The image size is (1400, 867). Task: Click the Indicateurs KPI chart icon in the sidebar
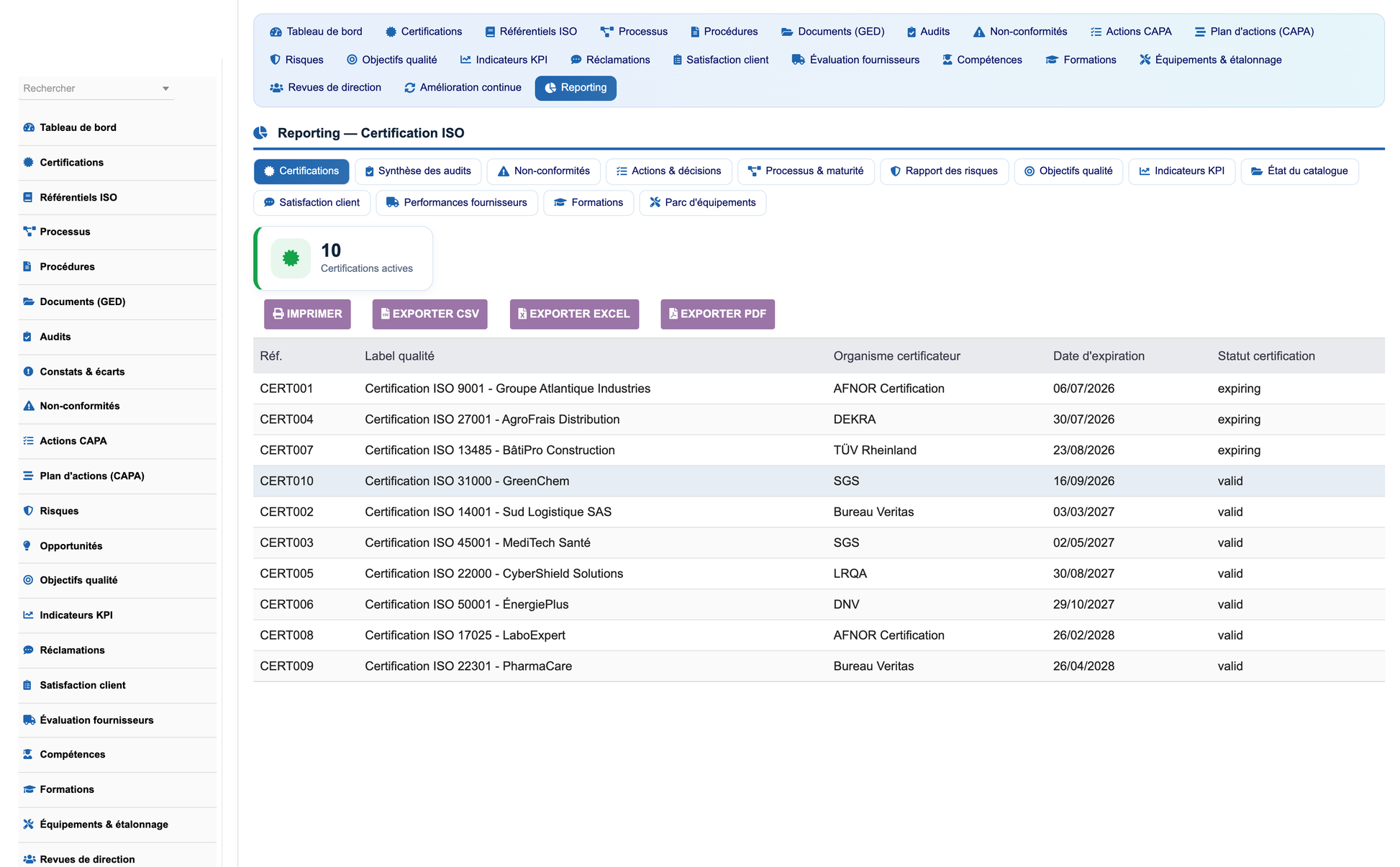[x=29, y=615]
